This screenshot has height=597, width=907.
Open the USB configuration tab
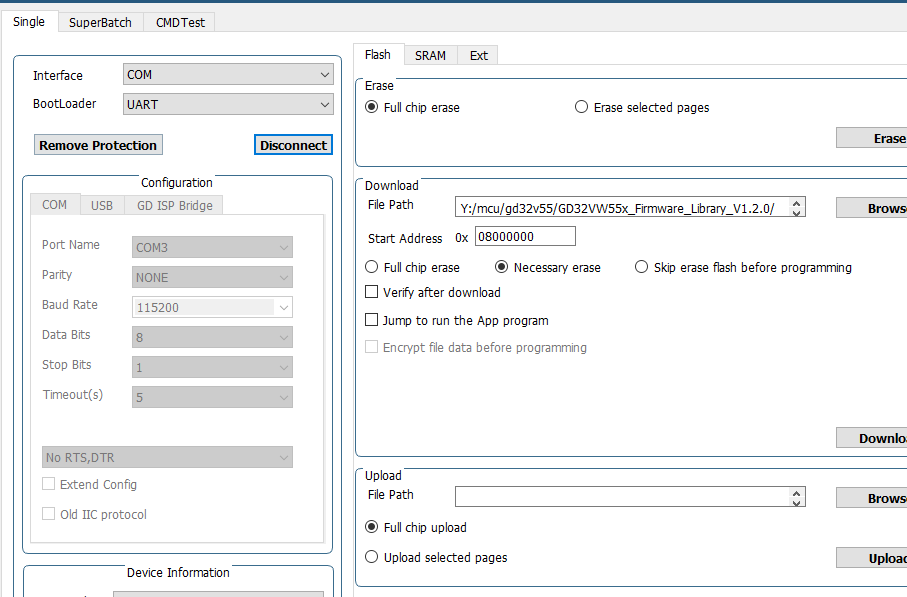pos(102,205)
